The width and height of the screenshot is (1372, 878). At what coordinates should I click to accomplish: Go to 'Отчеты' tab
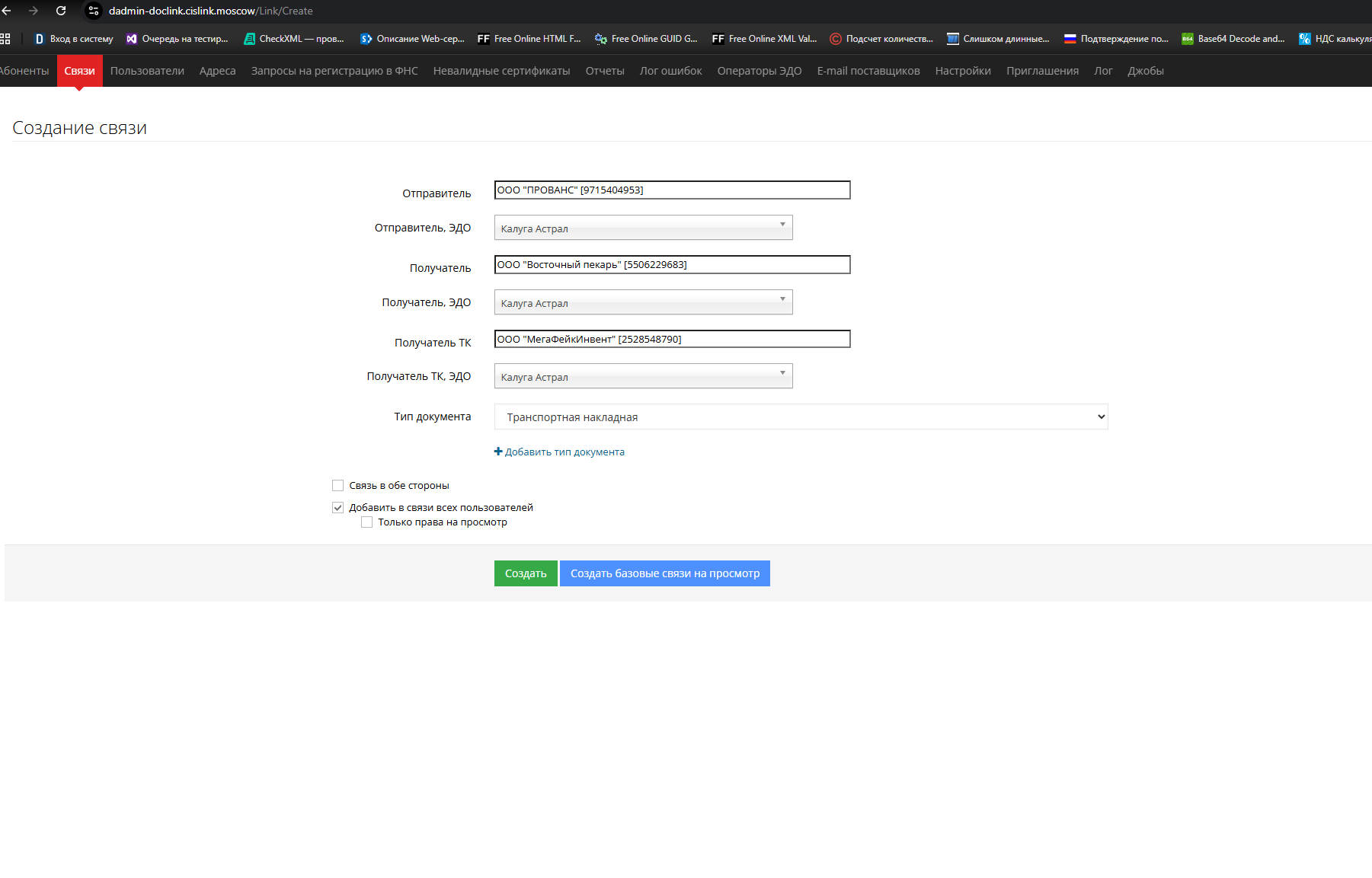(605, 71)
